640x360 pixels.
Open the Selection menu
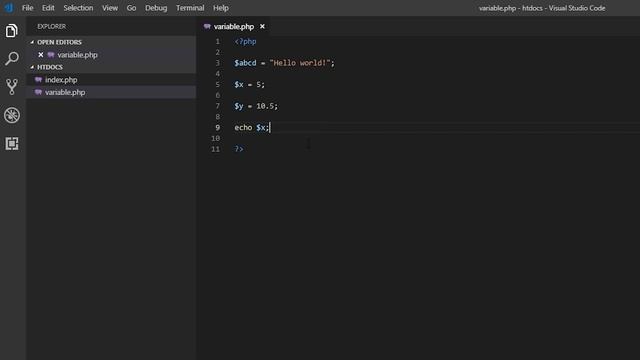(78, 8)
